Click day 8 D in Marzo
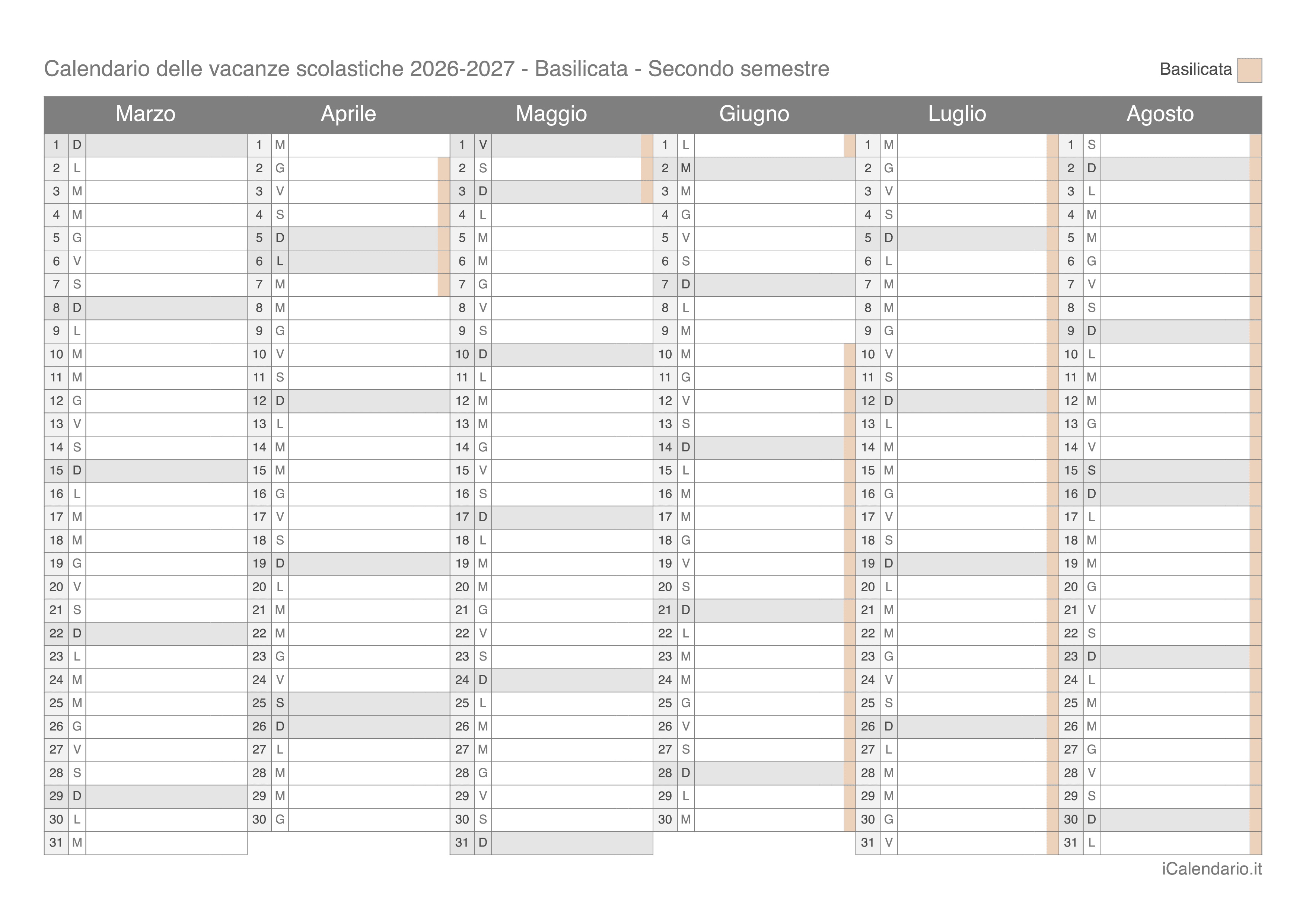Image resolution: width=1306 pixels, height=924 pixels. 146,308
